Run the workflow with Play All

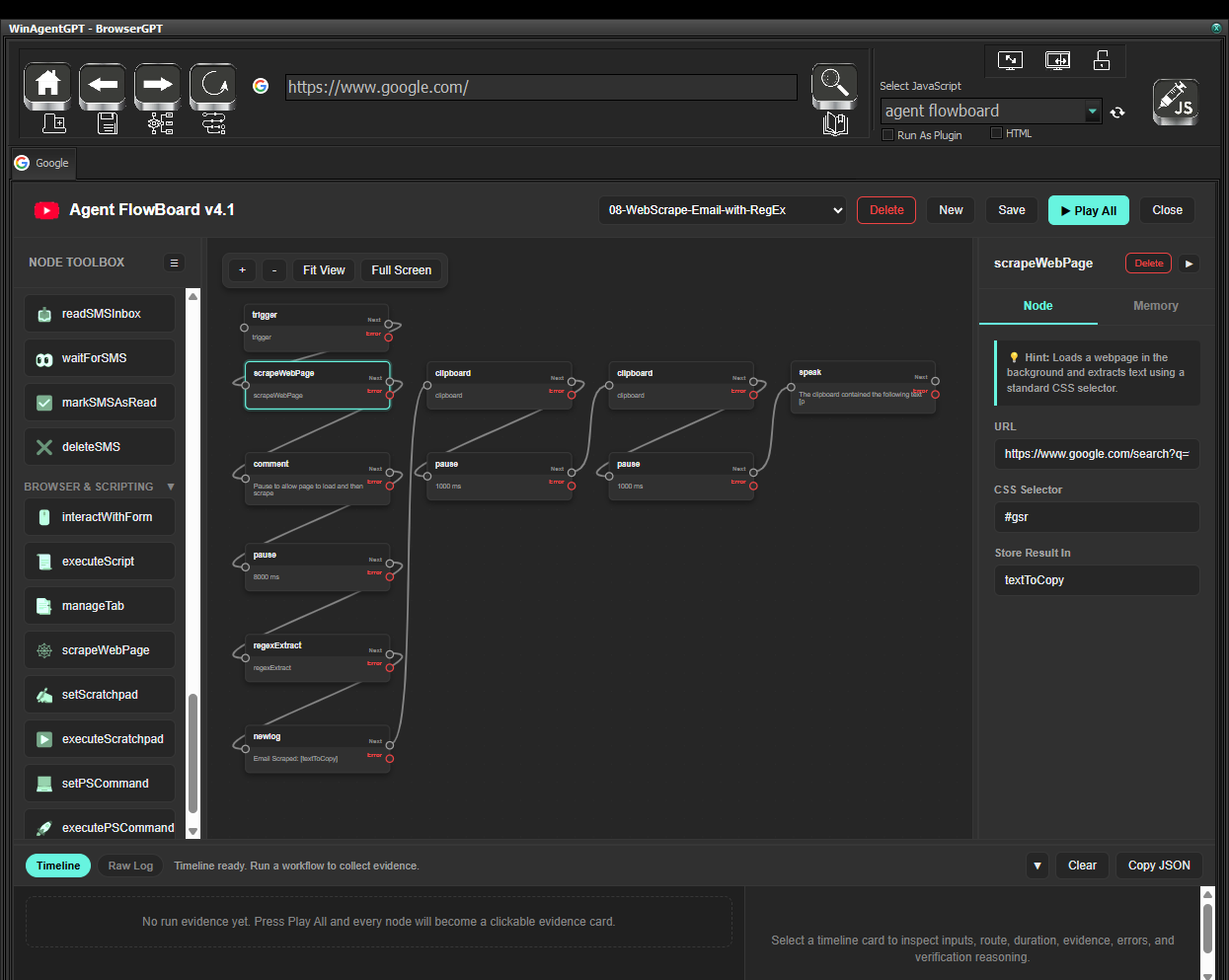1089,210
